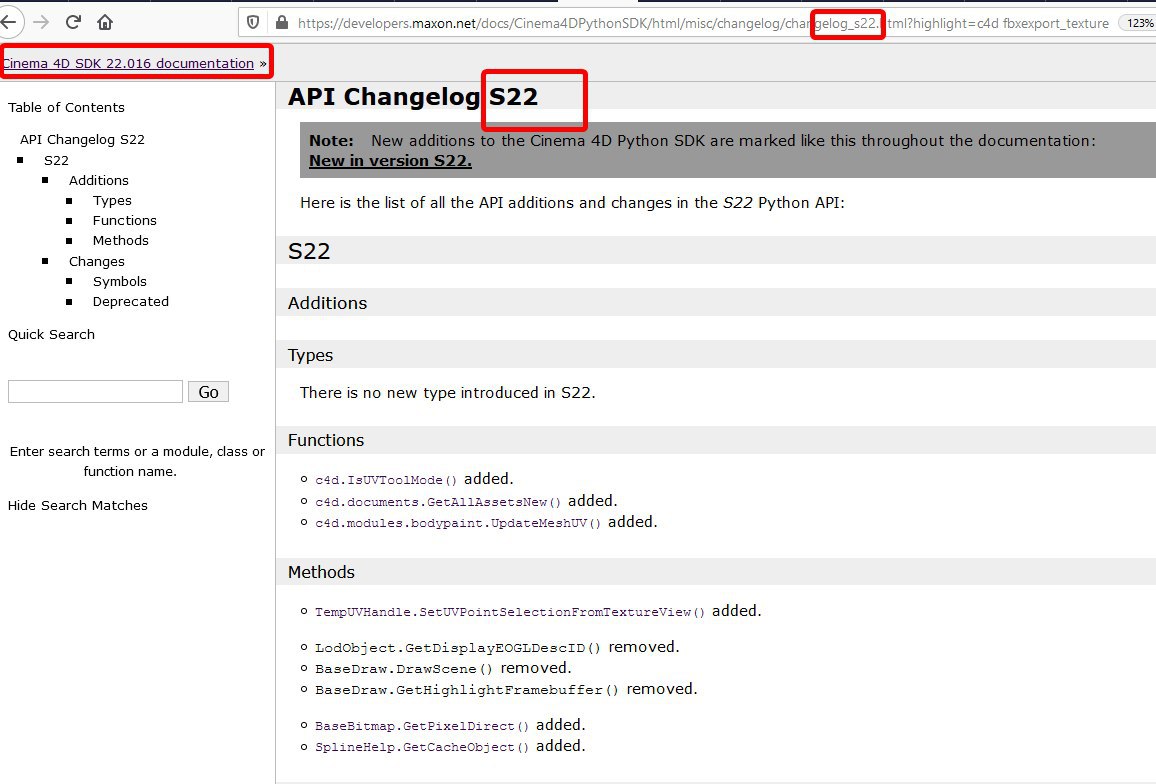Screen dimensions: 1156x784
Task: Click LodObject.GetDisplayEOGLDescID() entry
Action: coord(458,648)
